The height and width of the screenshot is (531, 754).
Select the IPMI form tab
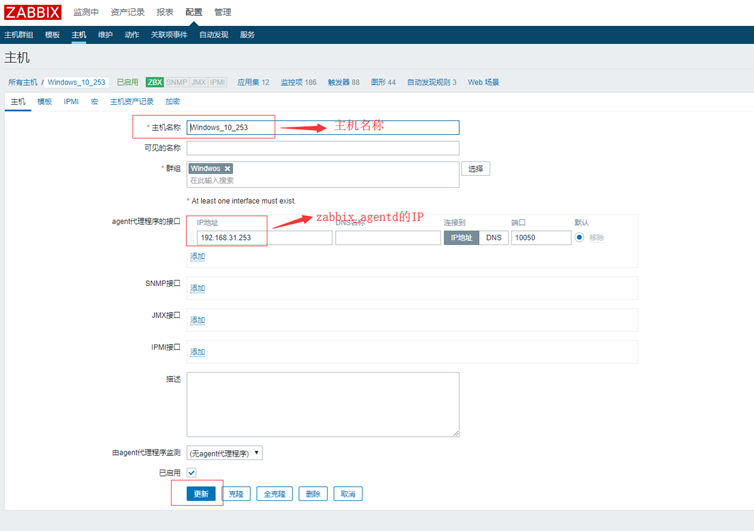pos(71,101)
